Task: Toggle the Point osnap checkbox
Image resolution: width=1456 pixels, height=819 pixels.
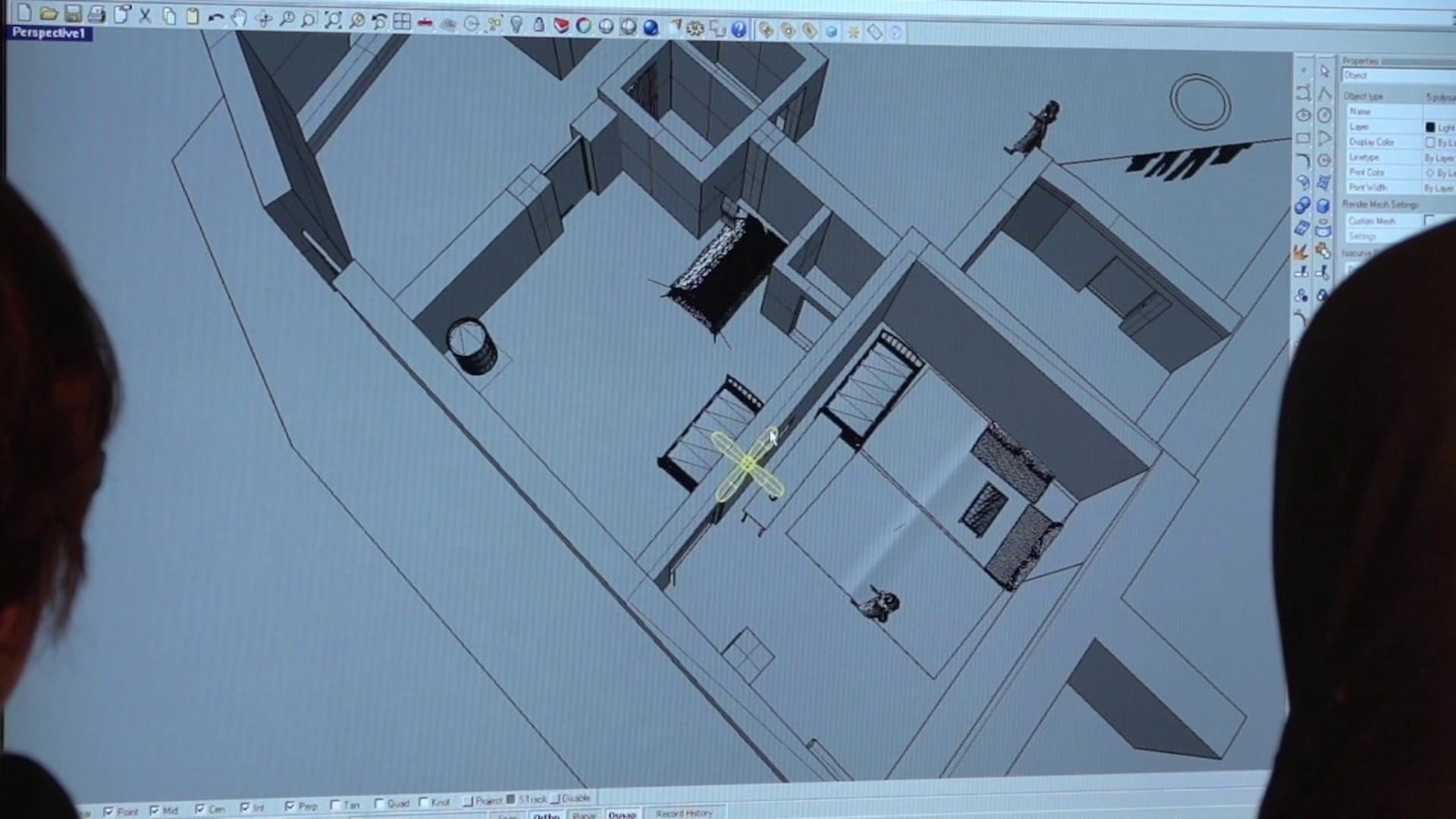Action: 108,812
